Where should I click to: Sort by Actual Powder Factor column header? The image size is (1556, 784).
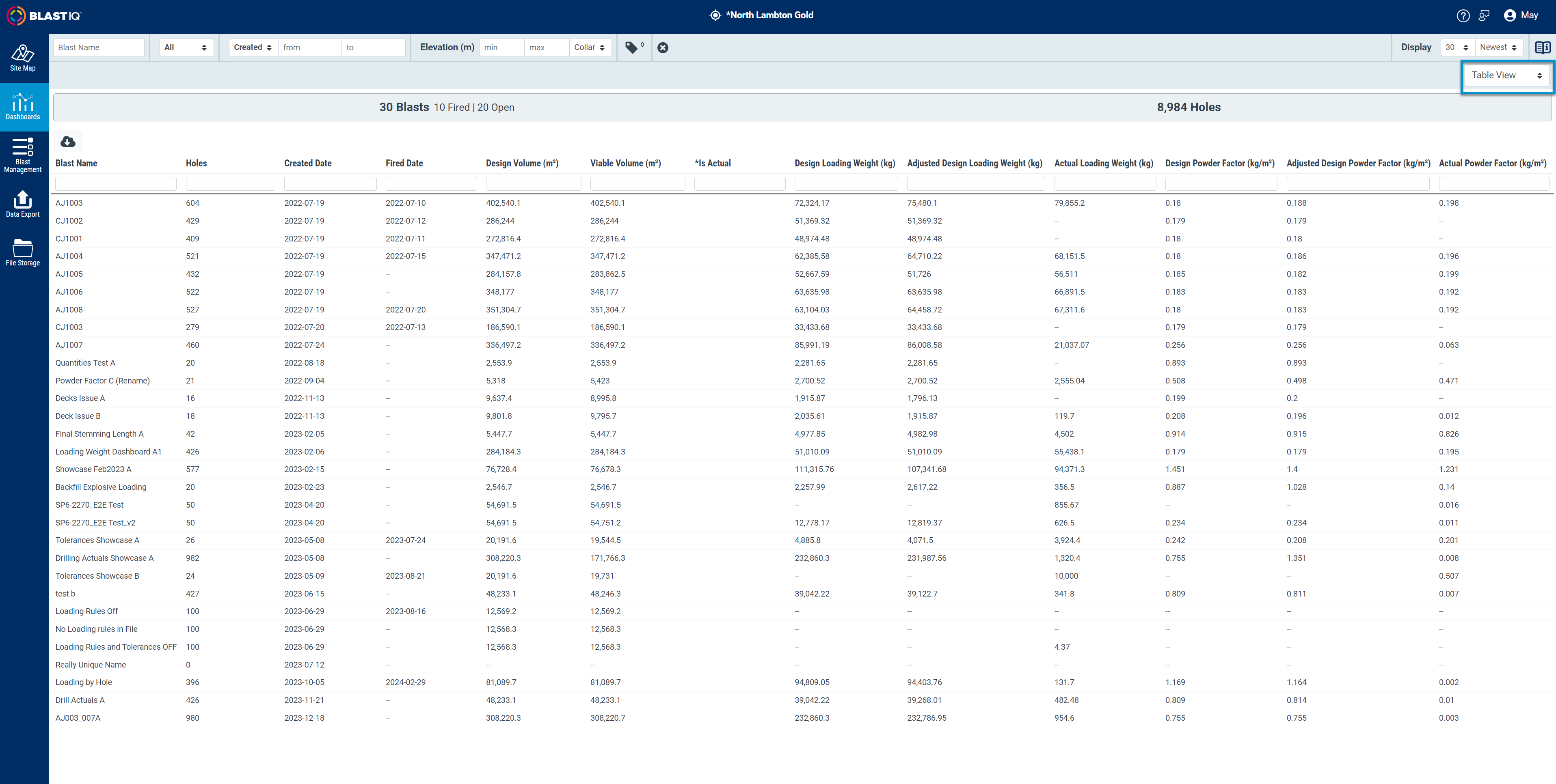click(x=1493, y=163)
